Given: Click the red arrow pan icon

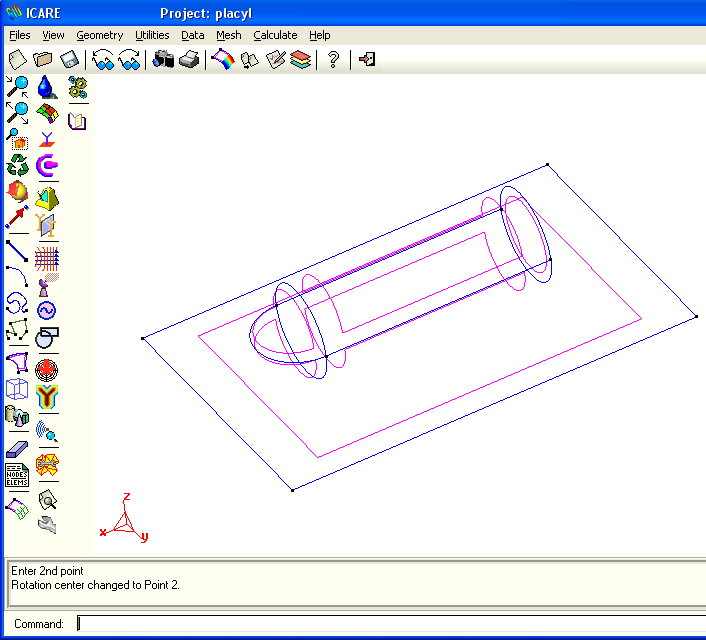Looking at the screenshot, I should (17, 217).
